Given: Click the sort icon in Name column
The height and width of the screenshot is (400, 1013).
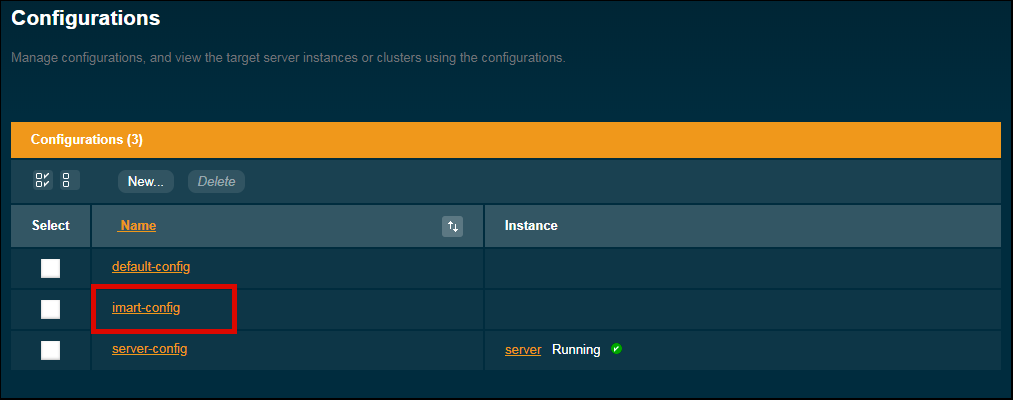Looking at the screenshot, I should (x=453, y=227).
